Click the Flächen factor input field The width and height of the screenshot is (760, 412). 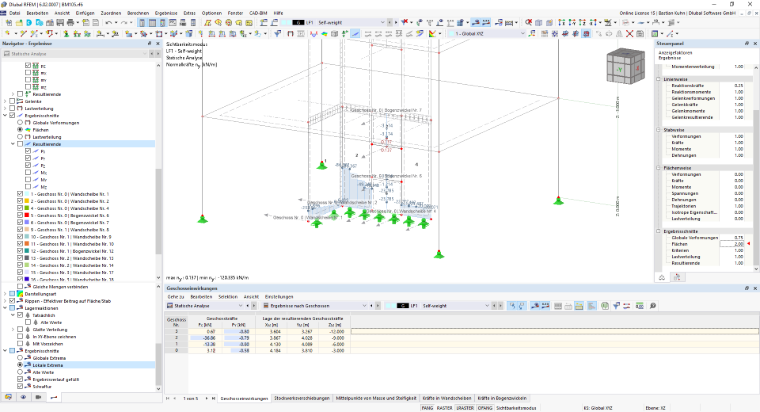click(732, 244)
